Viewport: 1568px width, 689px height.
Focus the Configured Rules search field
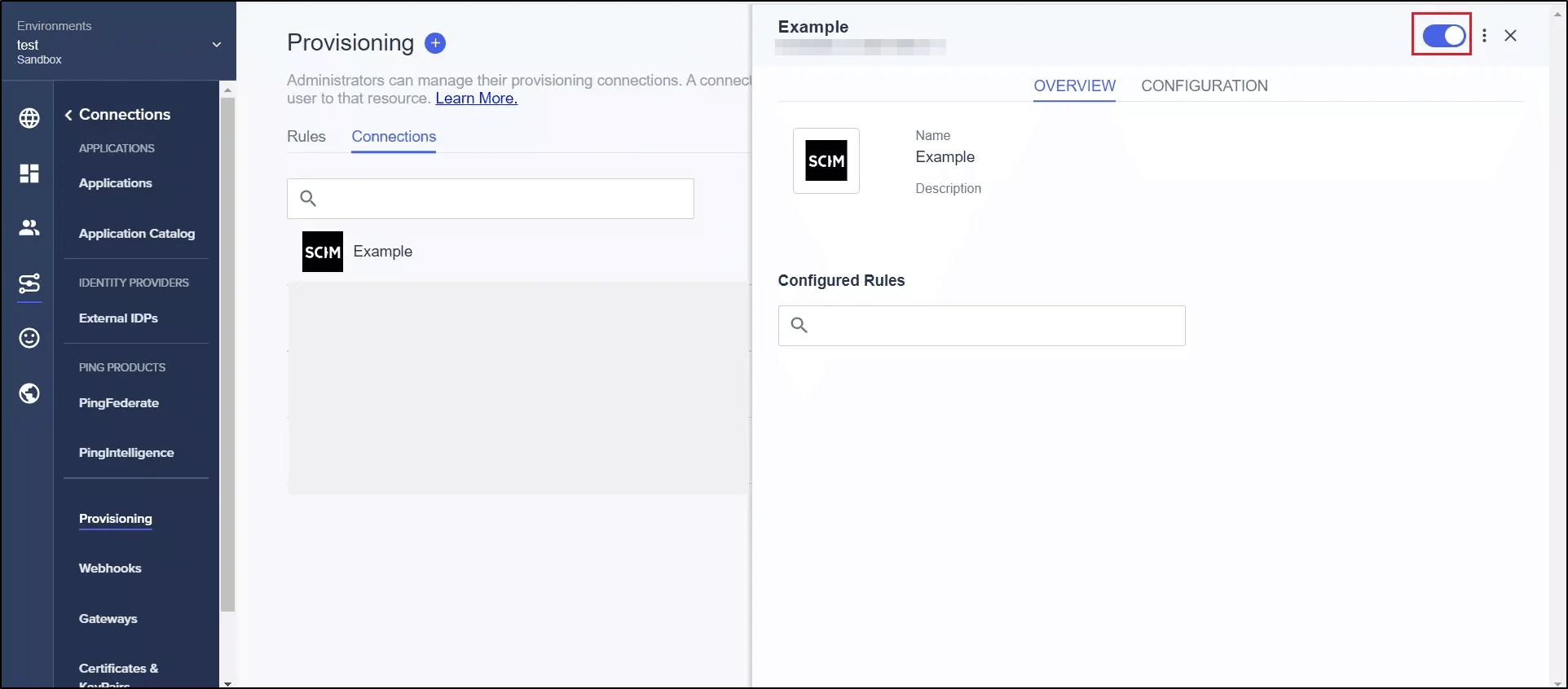(981, 326)
